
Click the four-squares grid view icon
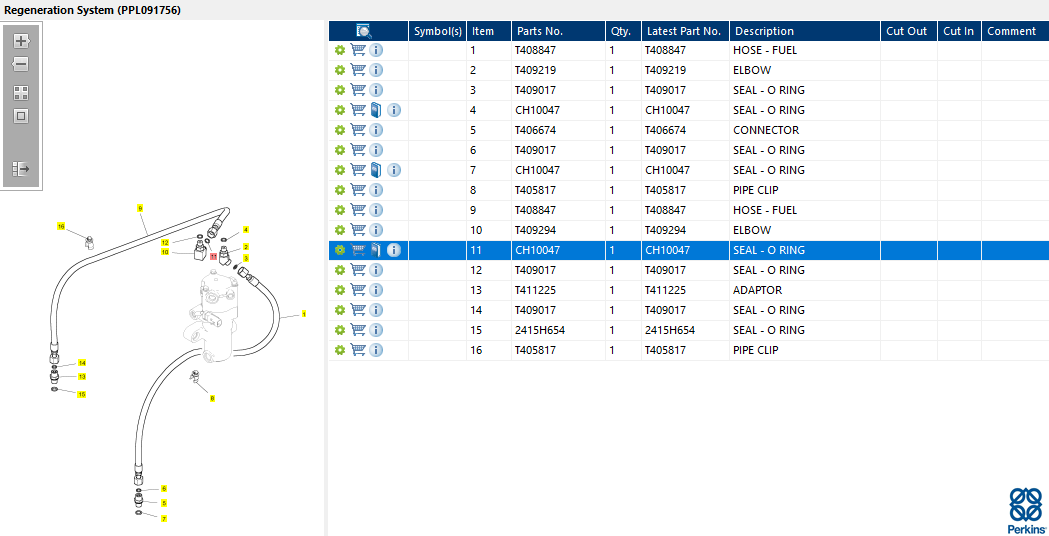pos(21,93)
